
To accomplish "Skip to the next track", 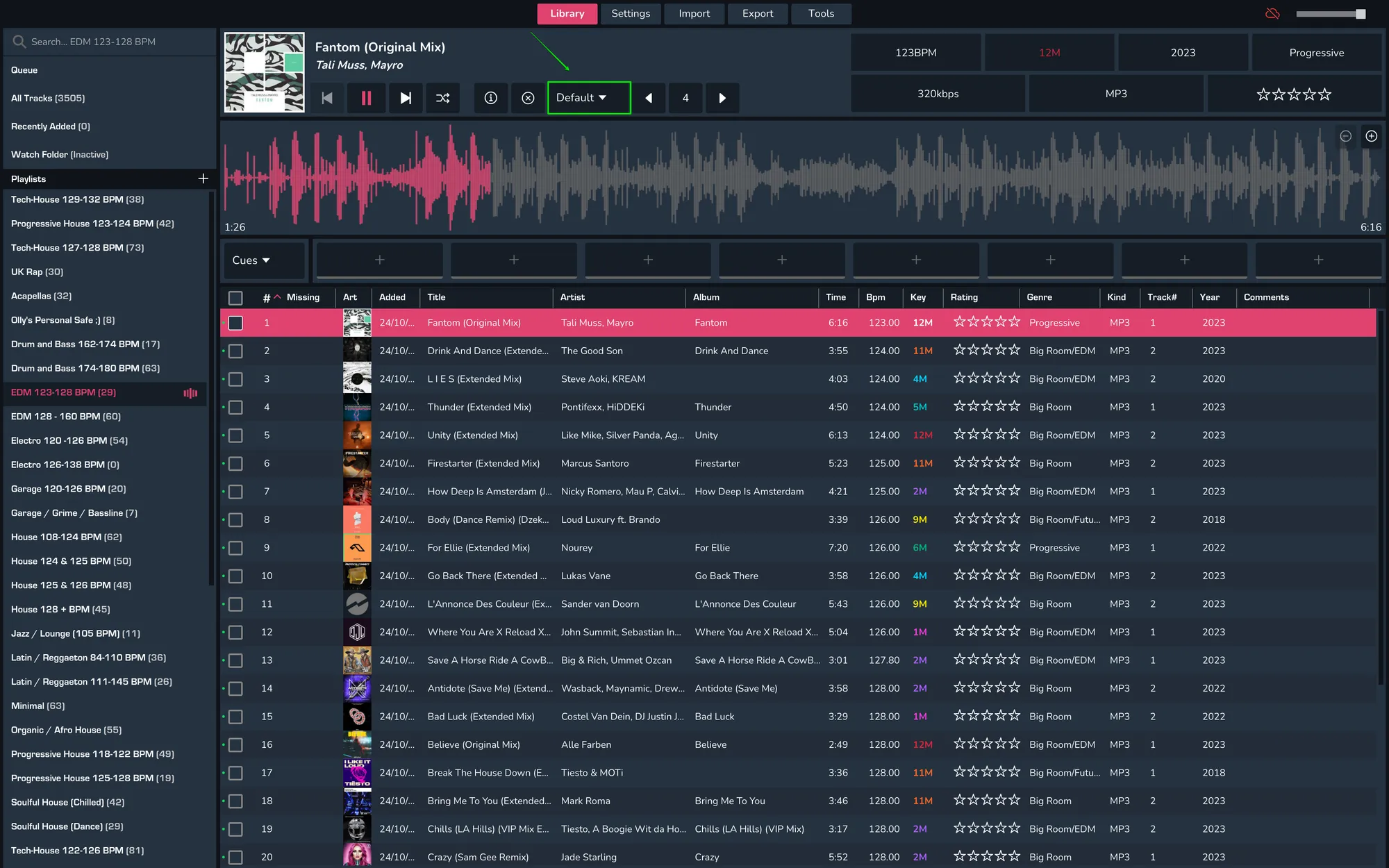I will click(406, 98).
